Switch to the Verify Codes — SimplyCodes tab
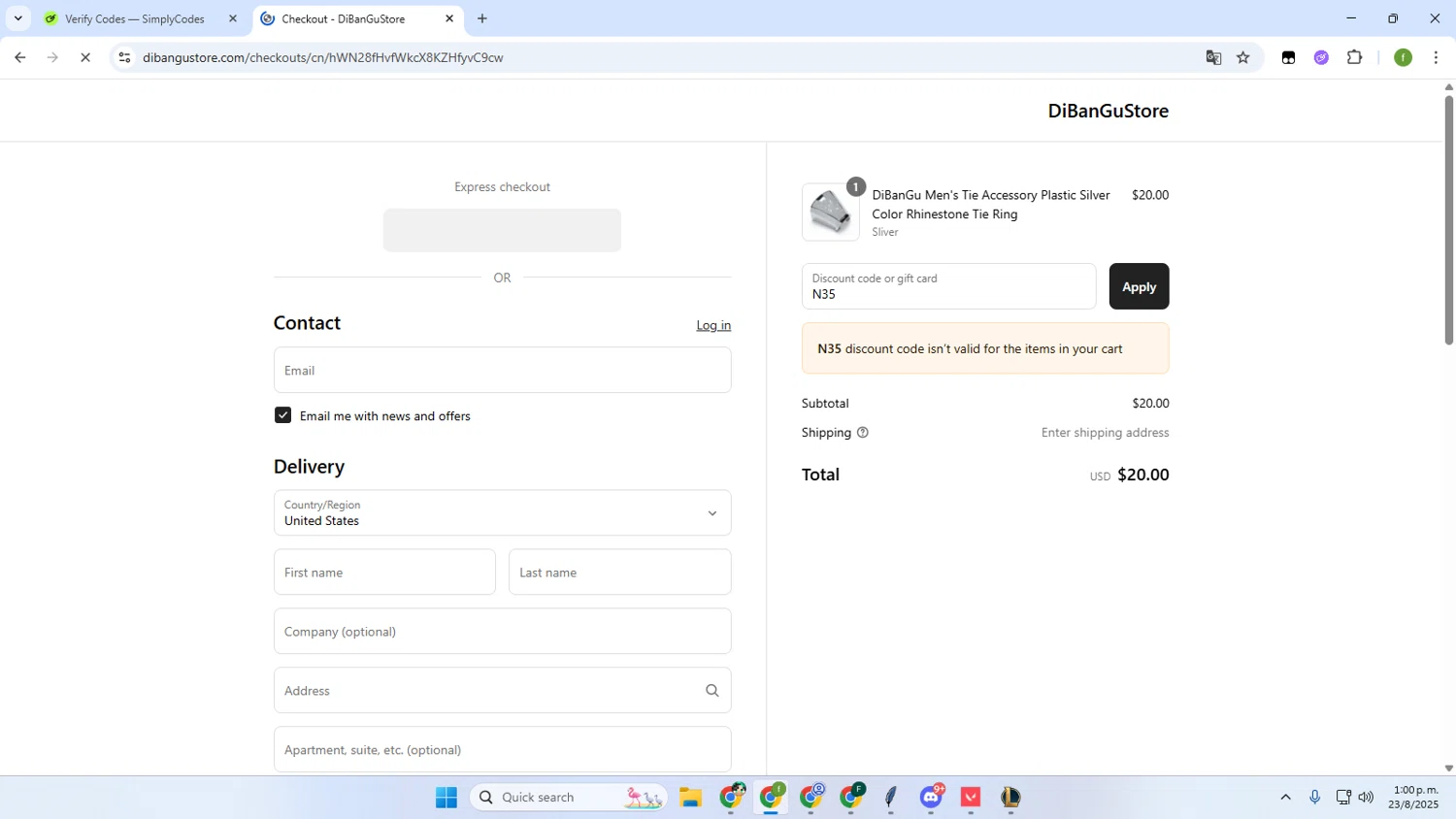The image size is (1456, 819). pyautogui.click(x=140, y=18)
